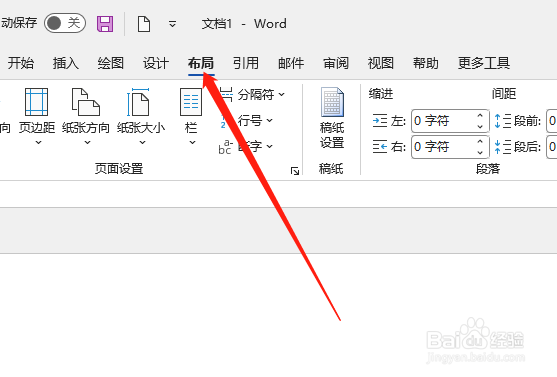Decrease the 右 indent with down arrow

click(x=480, y=152)
